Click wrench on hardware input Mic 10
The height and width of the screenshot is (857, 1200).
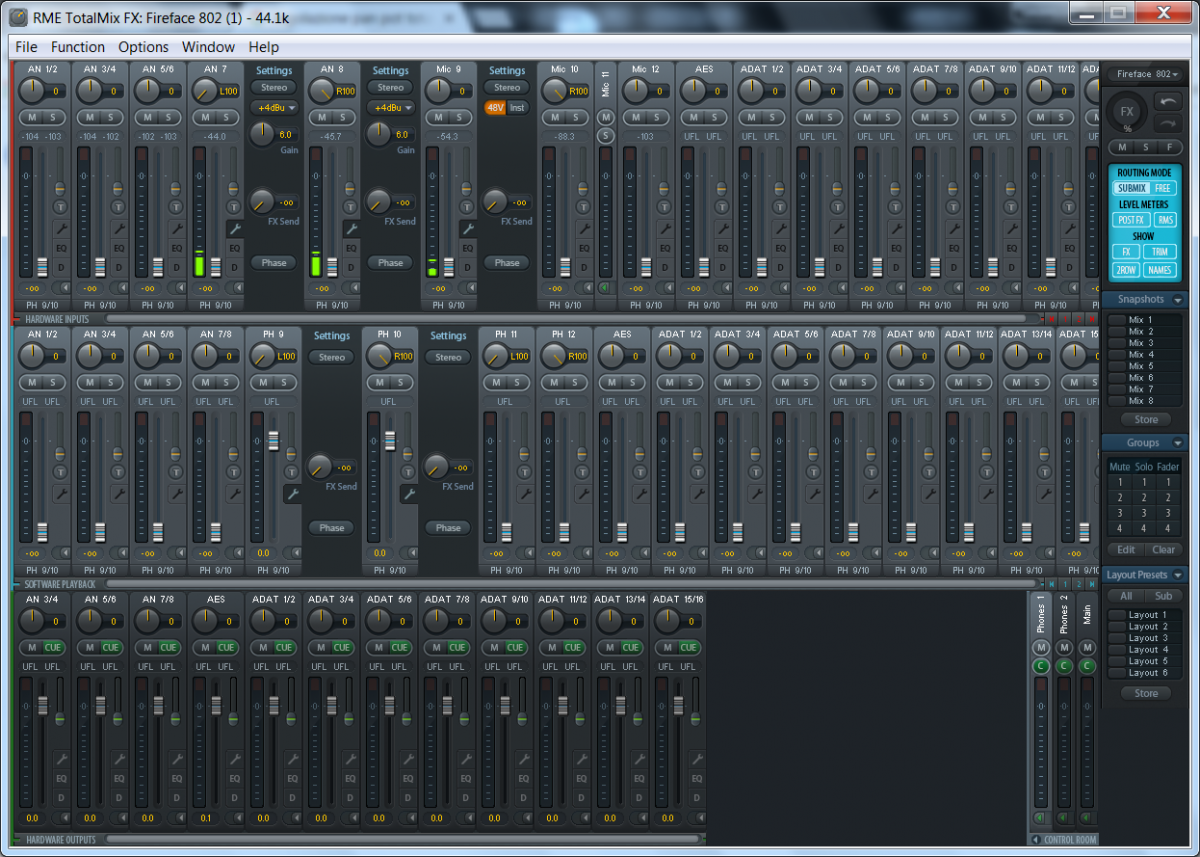click(x=583, y=228)
